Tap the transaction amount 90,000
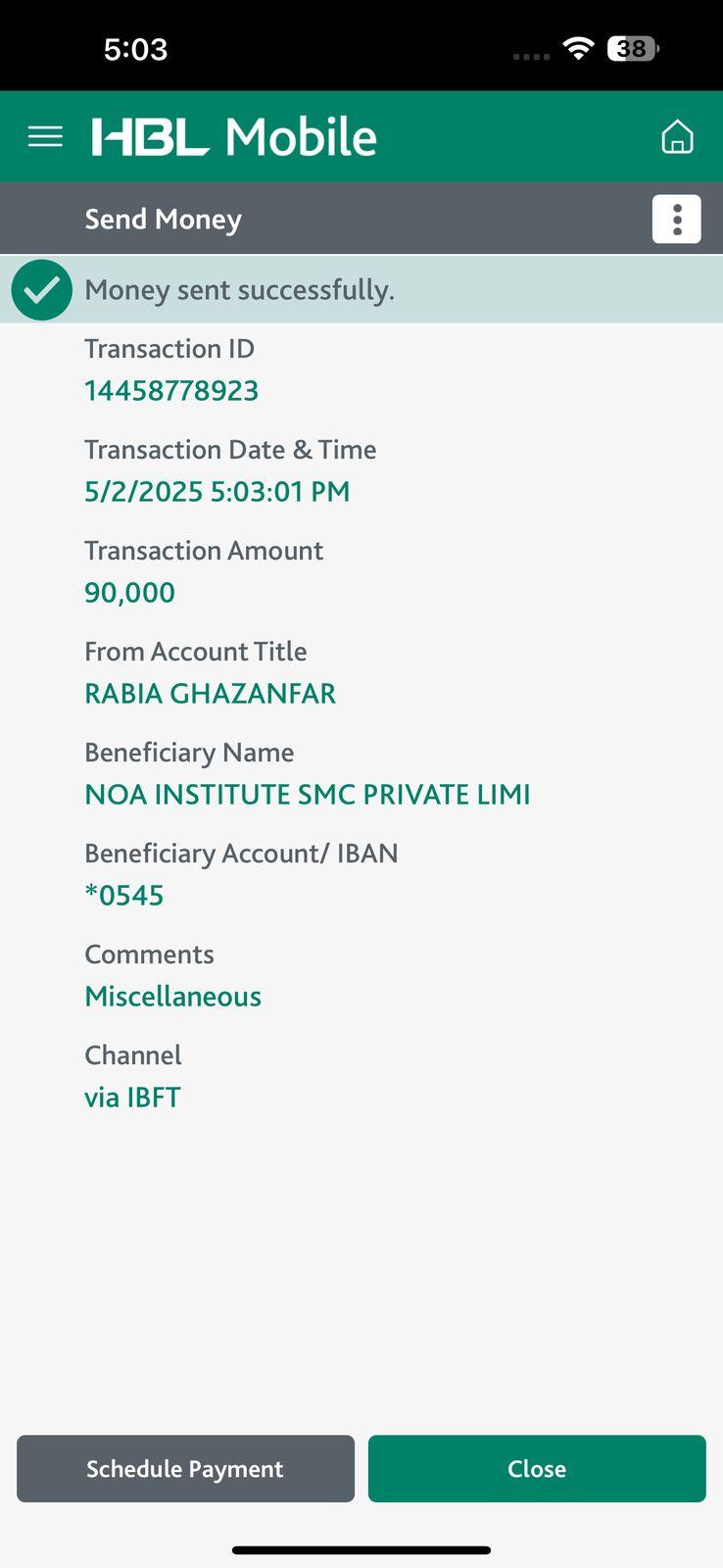 click(129, 593)
